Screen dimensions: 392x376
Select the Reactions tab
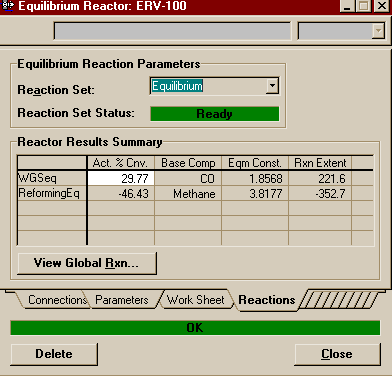(267, 300)
